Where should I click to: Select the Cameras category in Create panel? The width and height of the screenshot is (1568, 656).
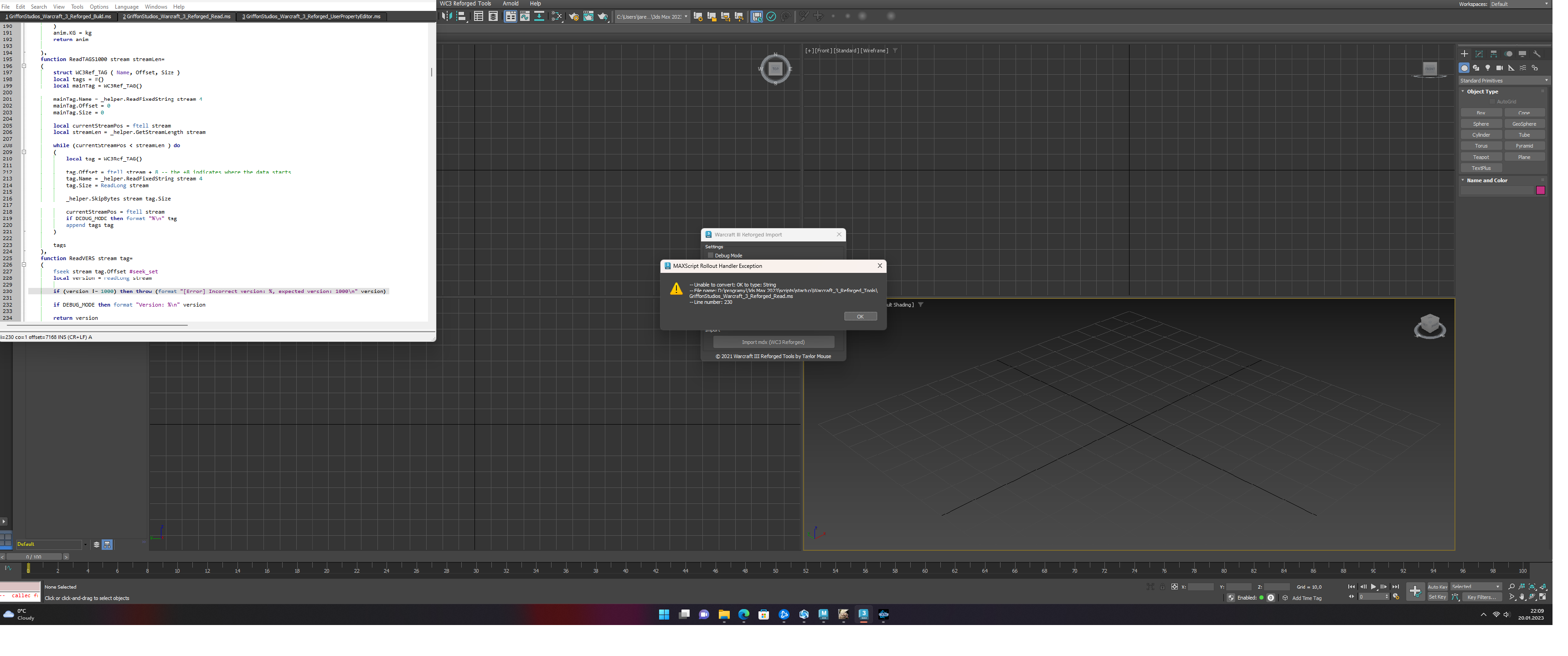1500,68
